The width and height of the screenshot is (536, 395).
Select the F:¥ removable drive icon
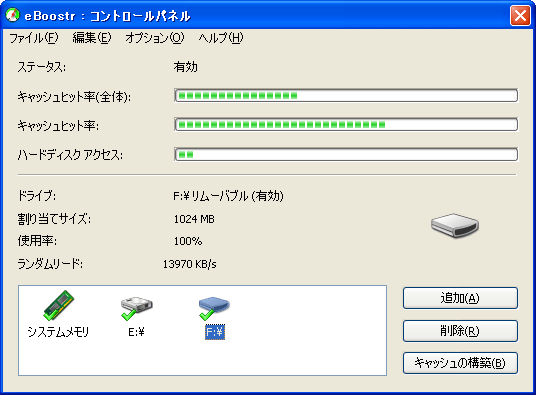[x=214, y=308]
